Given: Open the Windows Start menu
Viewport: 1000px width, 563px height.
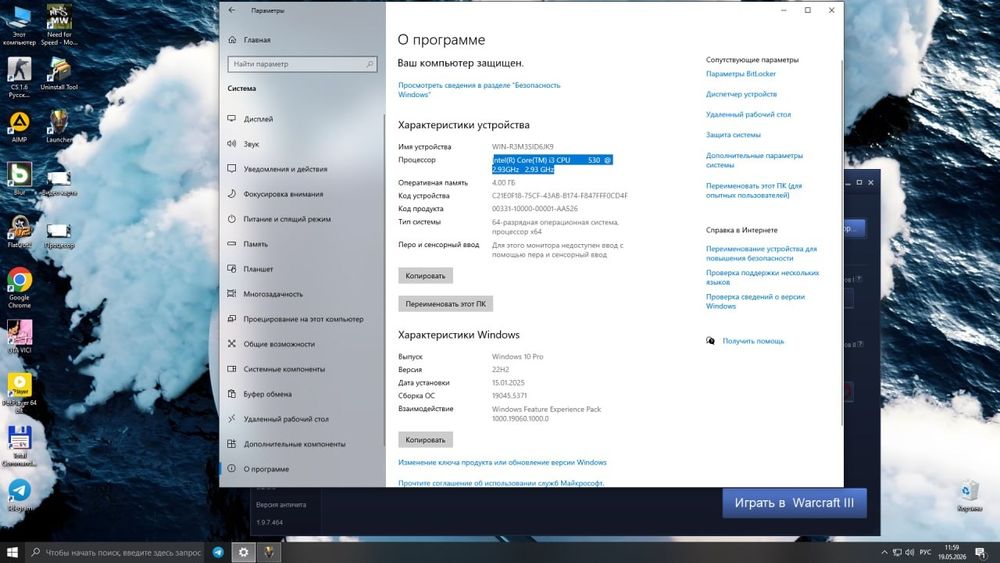Looking at the screenshot, I should [12, 552].
